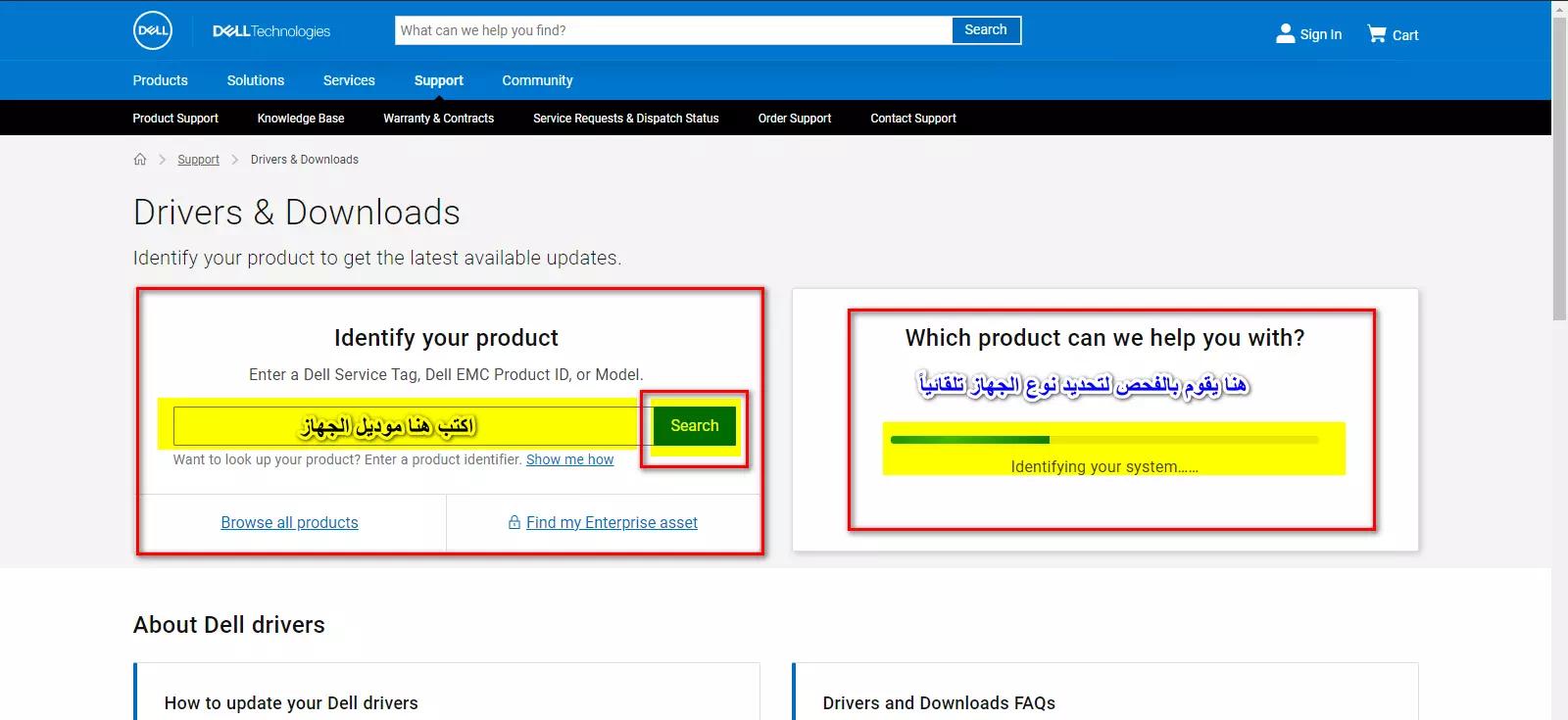Screen dimensions: 1568x720
Task: Open the shopping Cart icon
Action: click(x=1377, y=33)
